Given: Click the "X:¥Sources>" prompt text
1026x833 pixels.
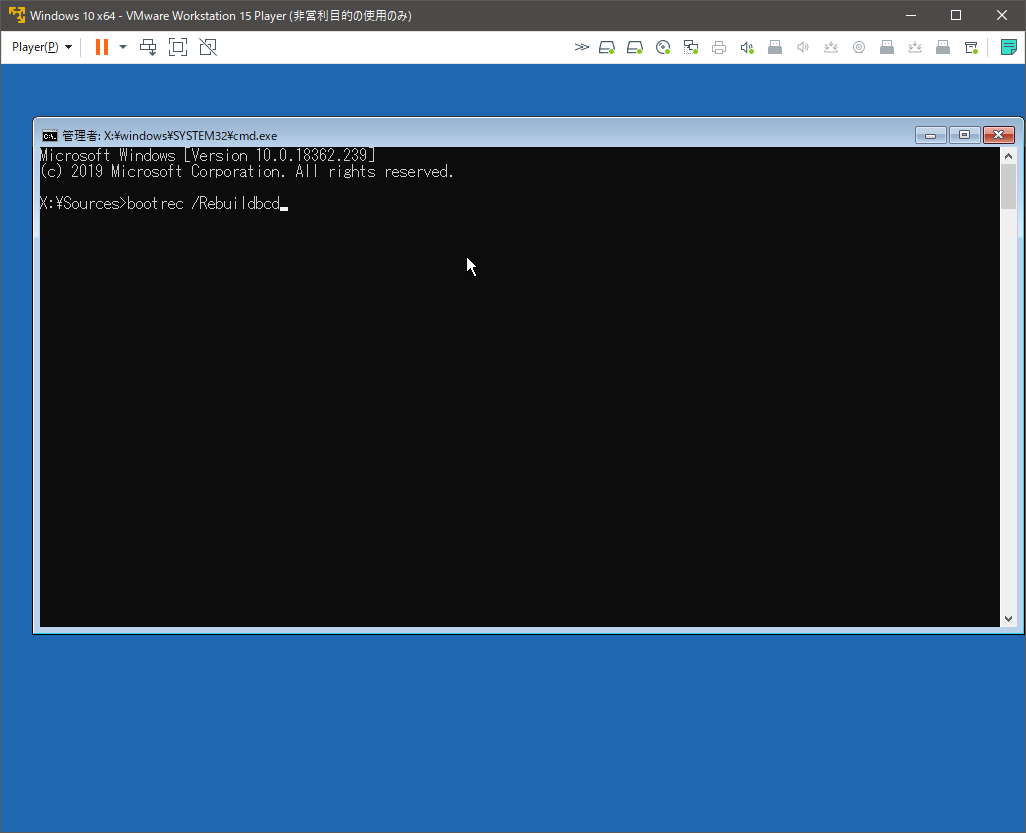Looking at the screenshot, I should 83,204.
